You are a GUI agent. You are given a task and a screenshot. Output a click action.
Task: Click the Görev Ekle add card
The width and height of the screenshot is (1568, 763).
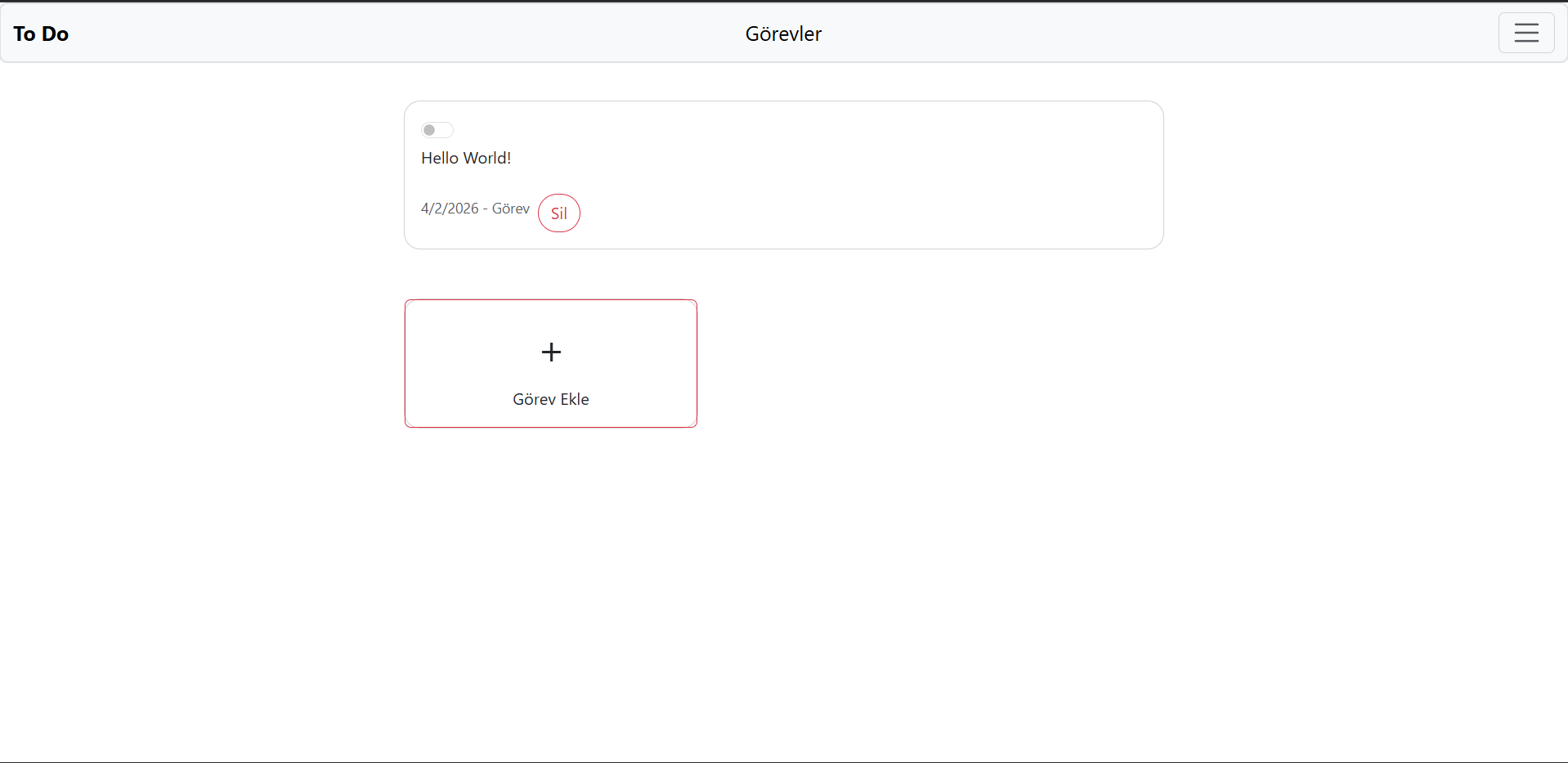[551, 363]
